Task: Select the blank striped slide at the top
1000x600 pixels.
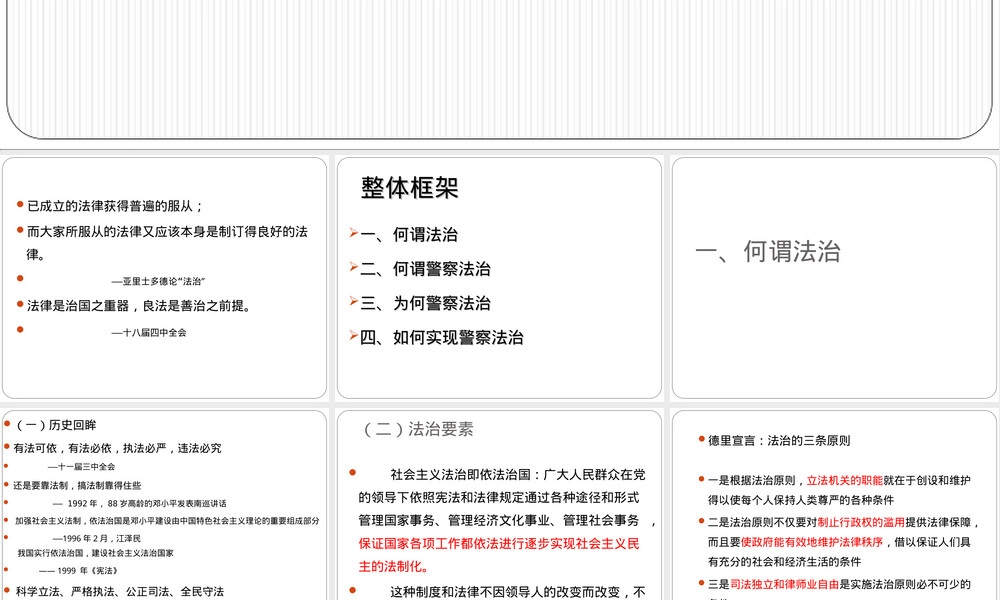Action: click(x=500, y=69)
